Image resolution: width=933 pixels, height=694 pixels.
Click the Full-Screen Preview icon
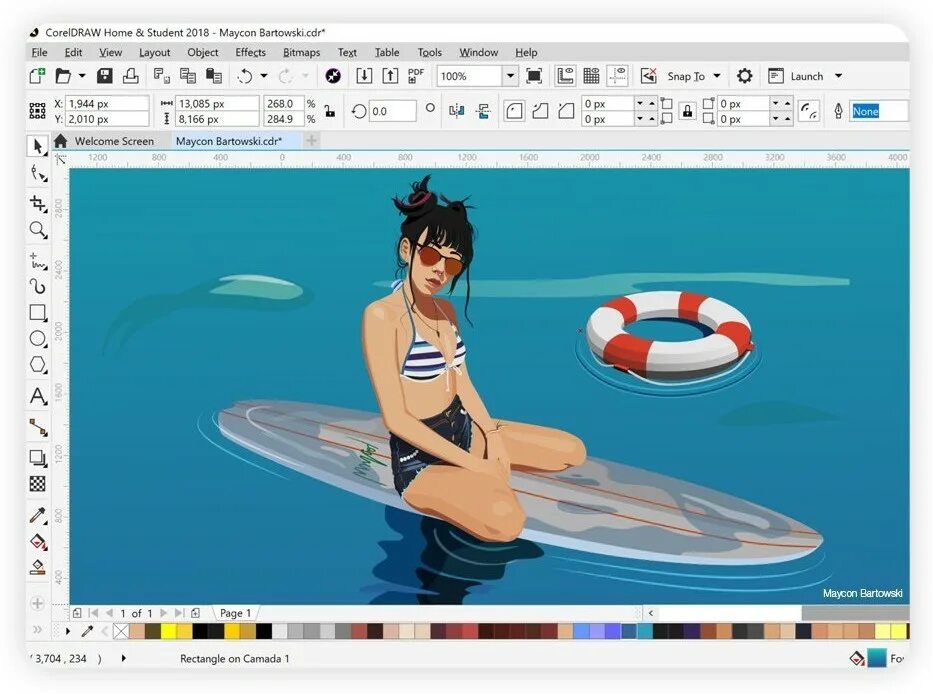534,76
